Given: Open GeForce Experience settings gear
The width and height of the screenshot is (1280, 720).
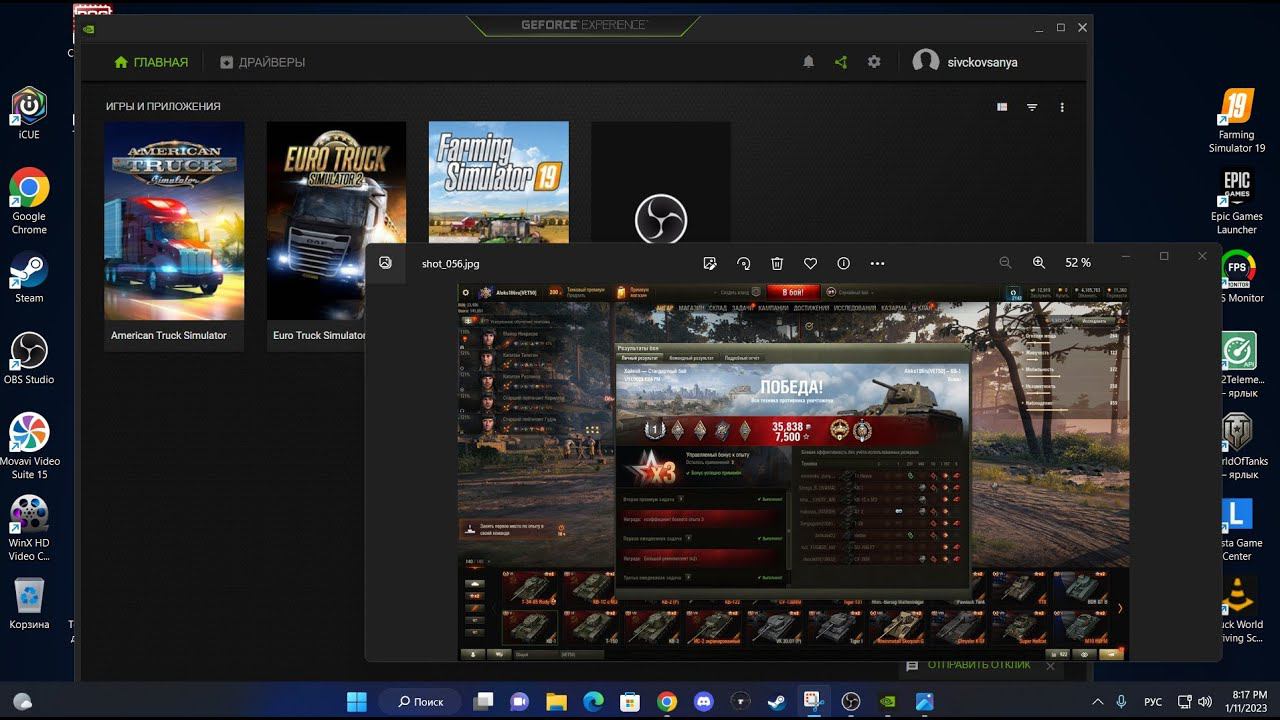Looking at the screenshot, I should click(x=874, y=62).
